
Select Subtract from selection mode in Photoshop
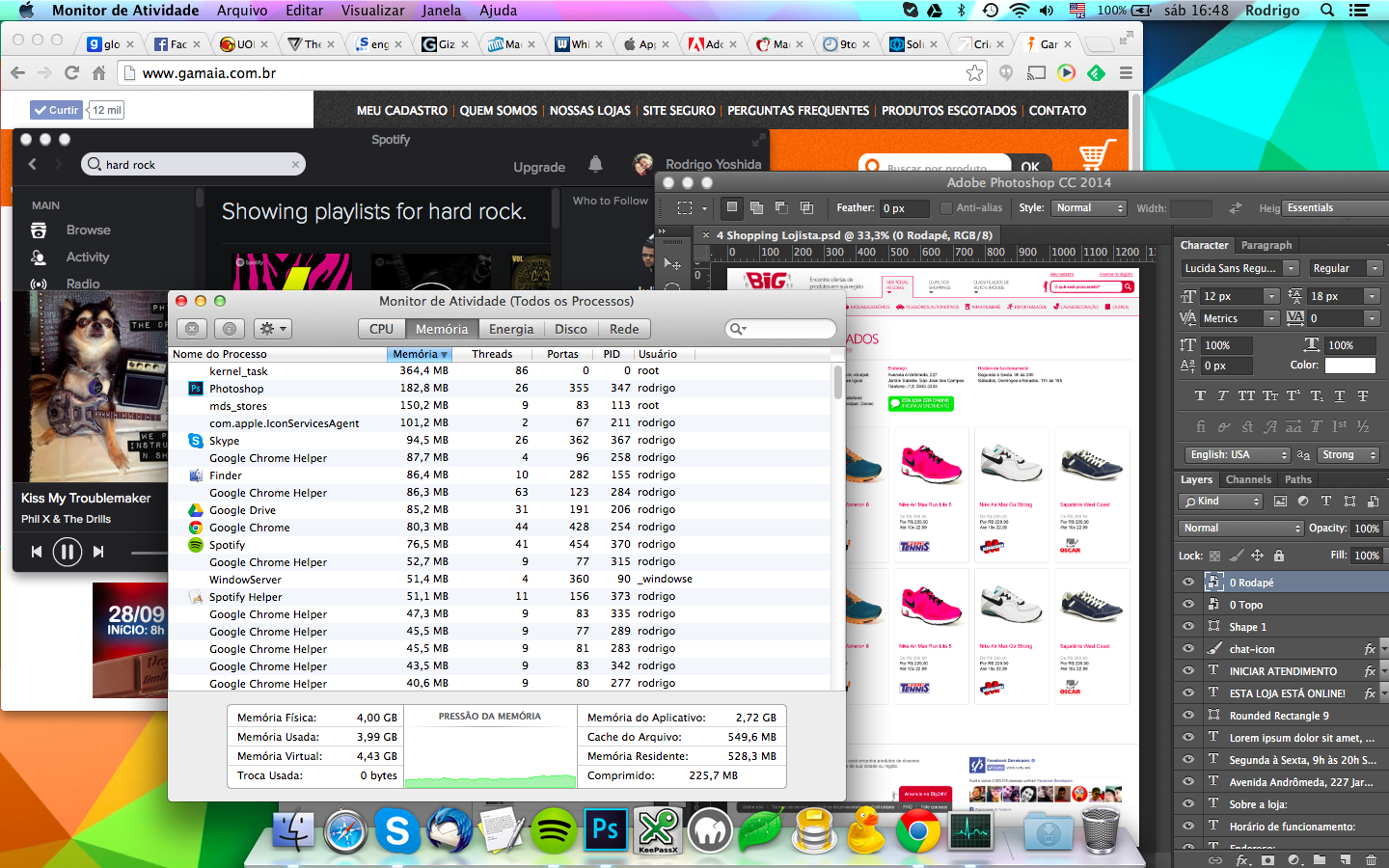pos(781,207)
